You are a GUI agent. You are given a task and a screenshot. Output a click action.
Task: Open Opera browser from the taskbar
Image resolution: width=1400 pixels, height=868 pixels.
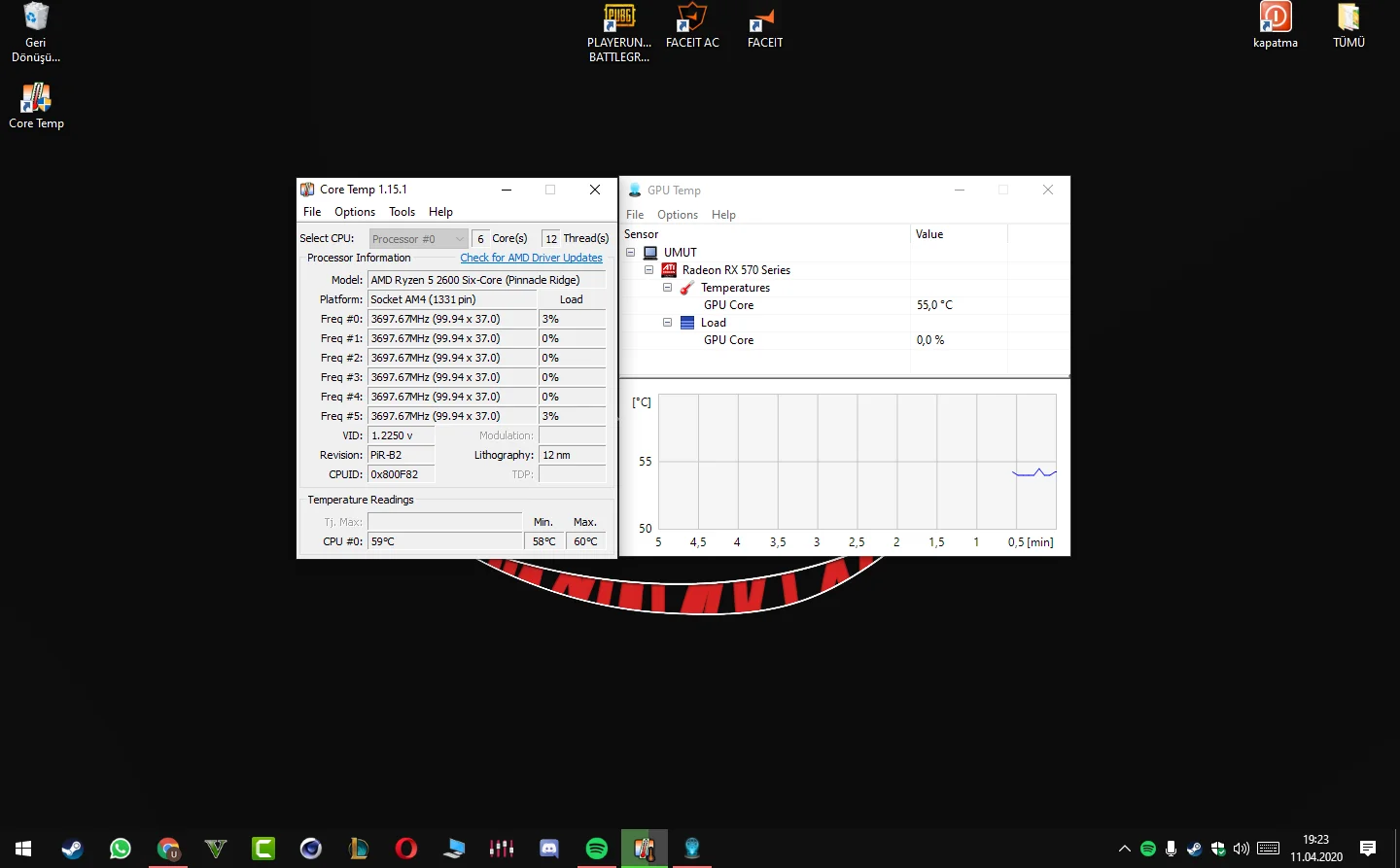[x=406, y=849]
